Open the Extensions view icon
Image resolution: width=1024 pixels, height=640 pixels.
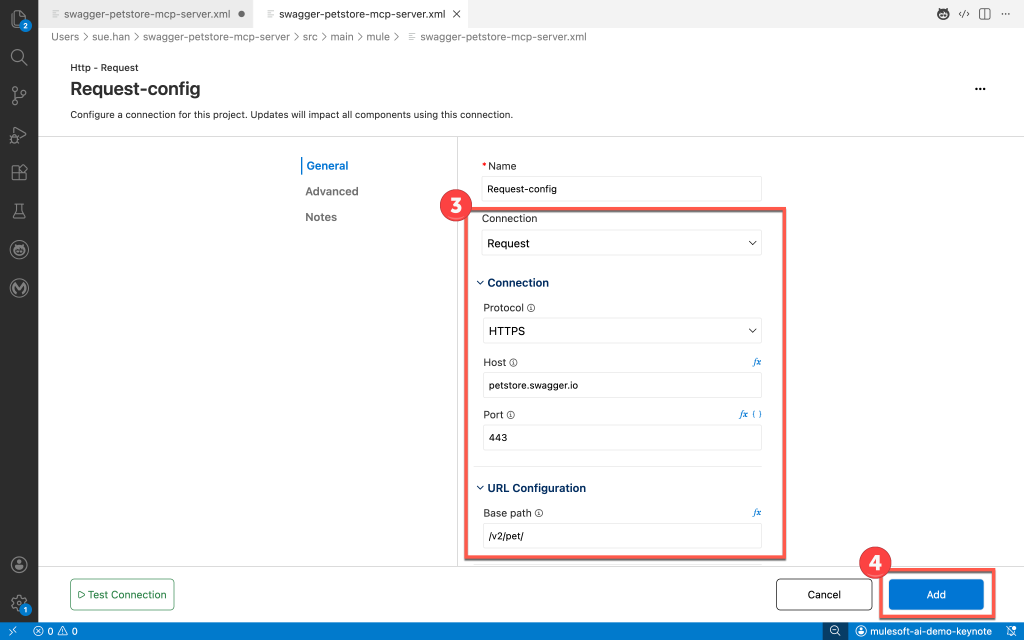(x=18, y=172)
